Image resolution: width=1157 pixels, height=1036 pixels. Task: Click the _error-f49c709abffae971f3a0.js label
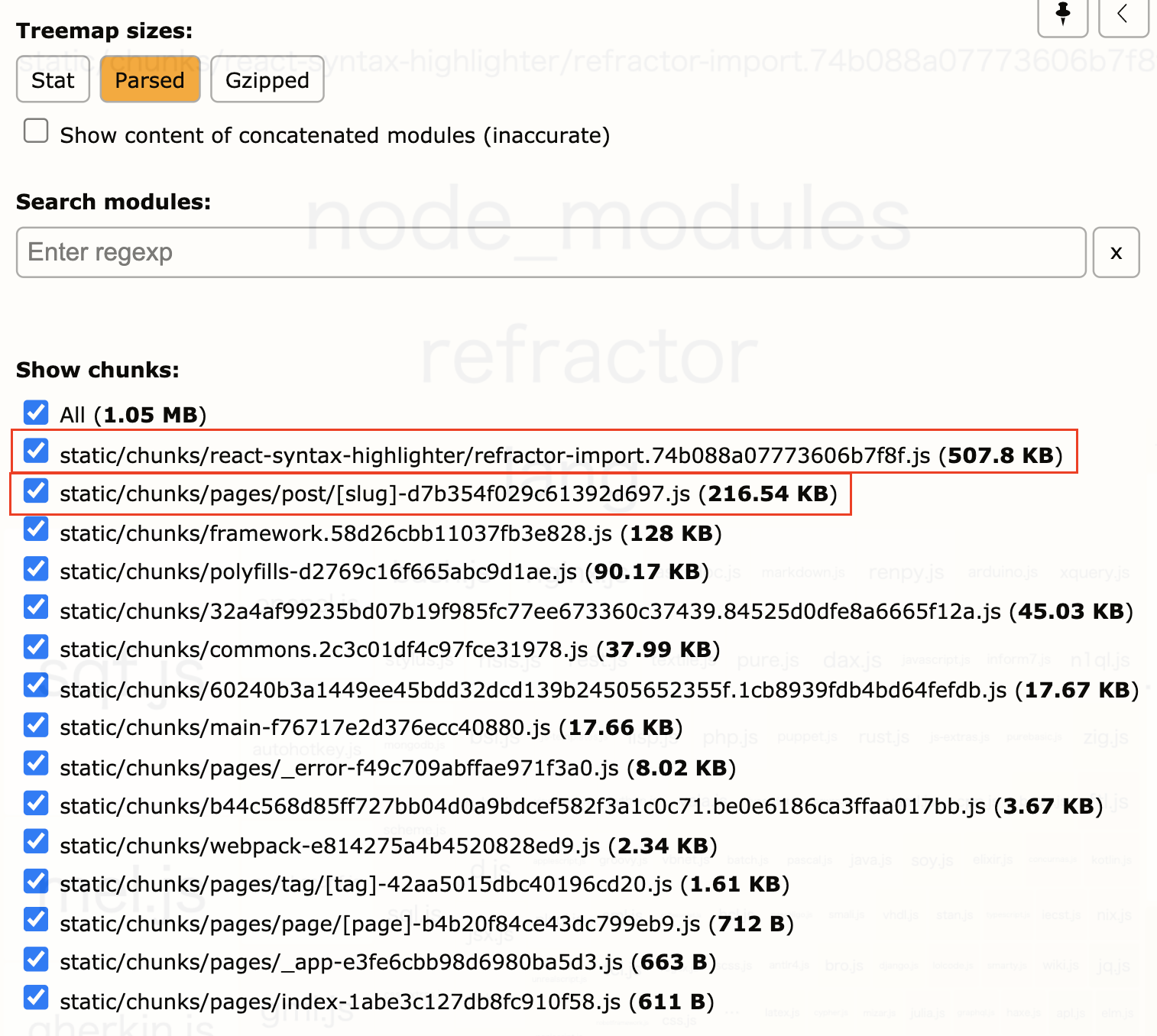click(397, 768)
